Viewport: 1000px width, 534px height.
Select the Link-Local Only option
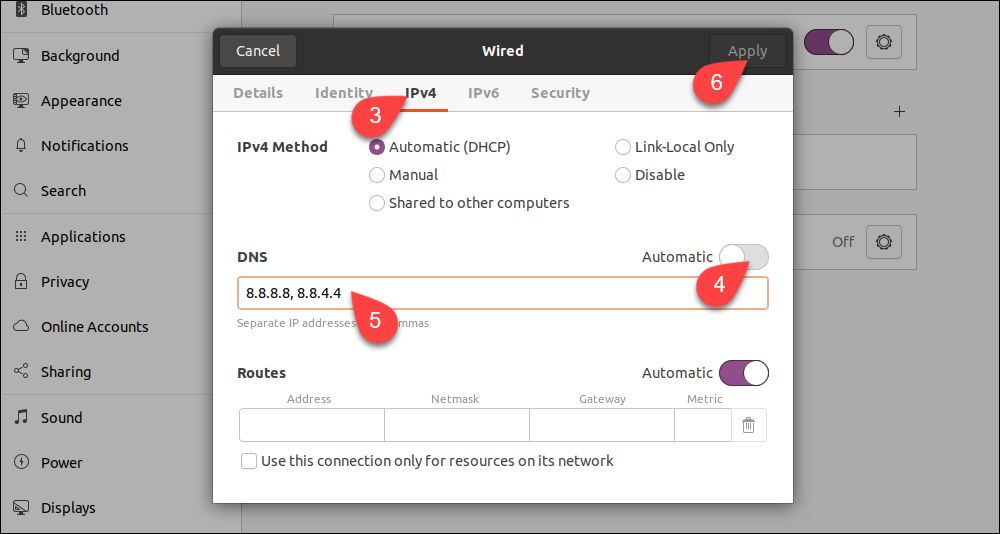(x=623, y=147)
